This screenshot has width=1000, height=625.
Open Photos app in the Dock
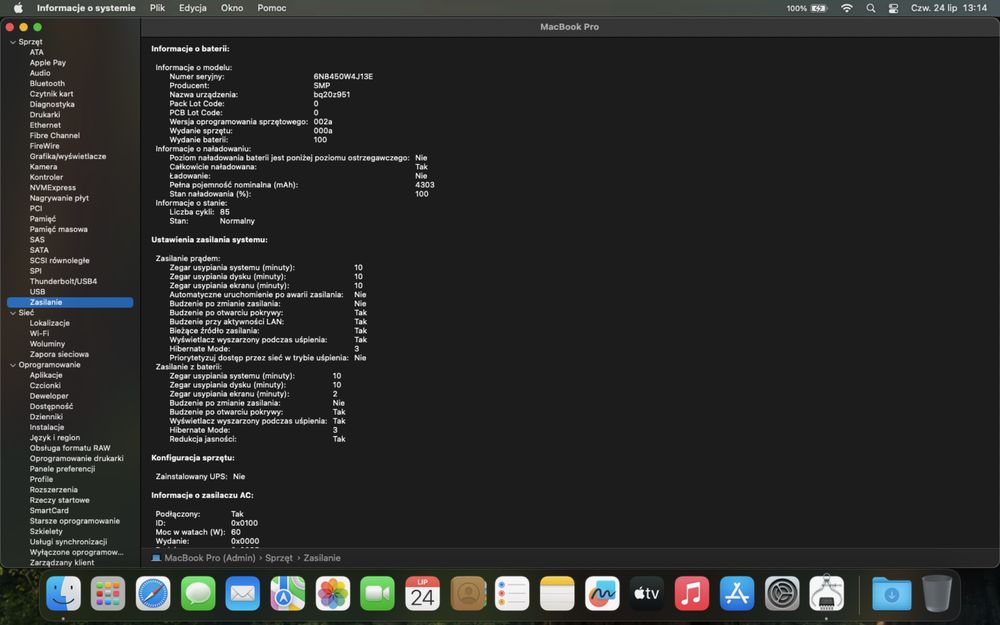(332, 594)
